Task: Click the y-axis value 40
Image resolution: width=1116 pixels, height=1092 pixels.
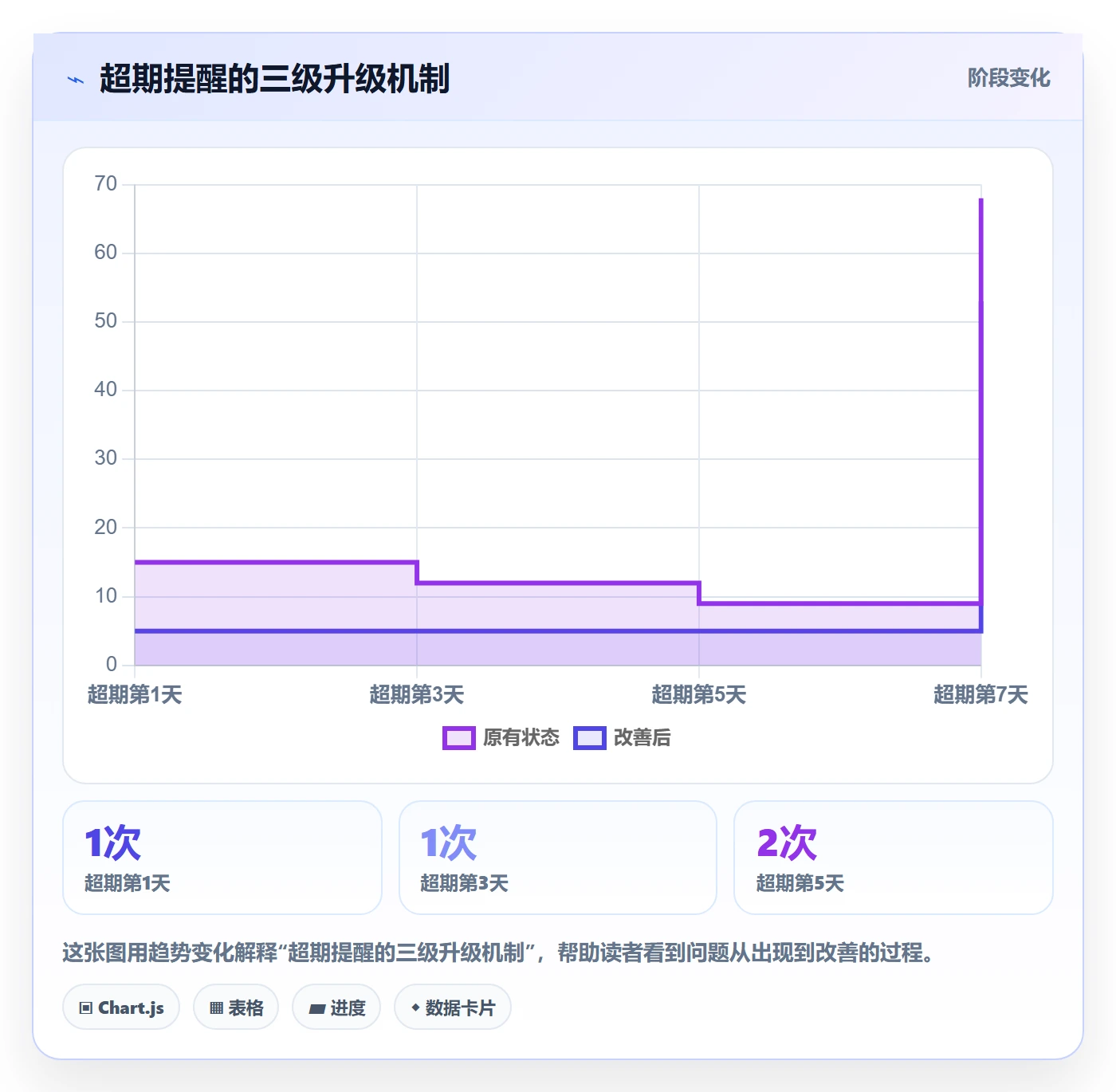Action: click(105, 390)
